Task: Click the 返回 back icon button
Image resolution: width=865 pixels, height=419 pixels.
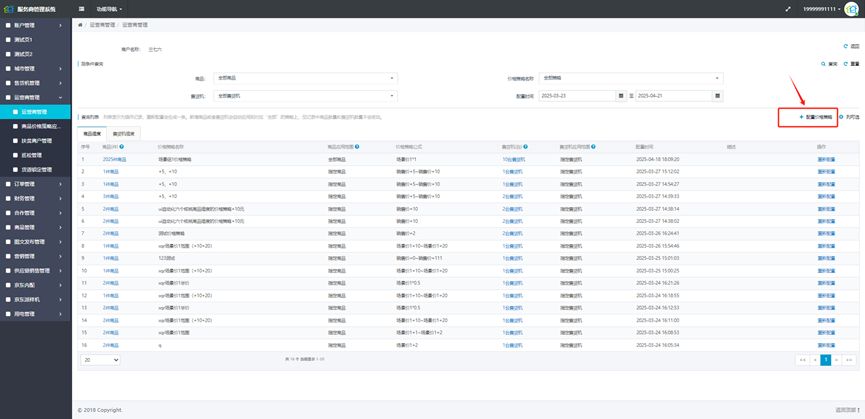Action: tap(851, 46)
